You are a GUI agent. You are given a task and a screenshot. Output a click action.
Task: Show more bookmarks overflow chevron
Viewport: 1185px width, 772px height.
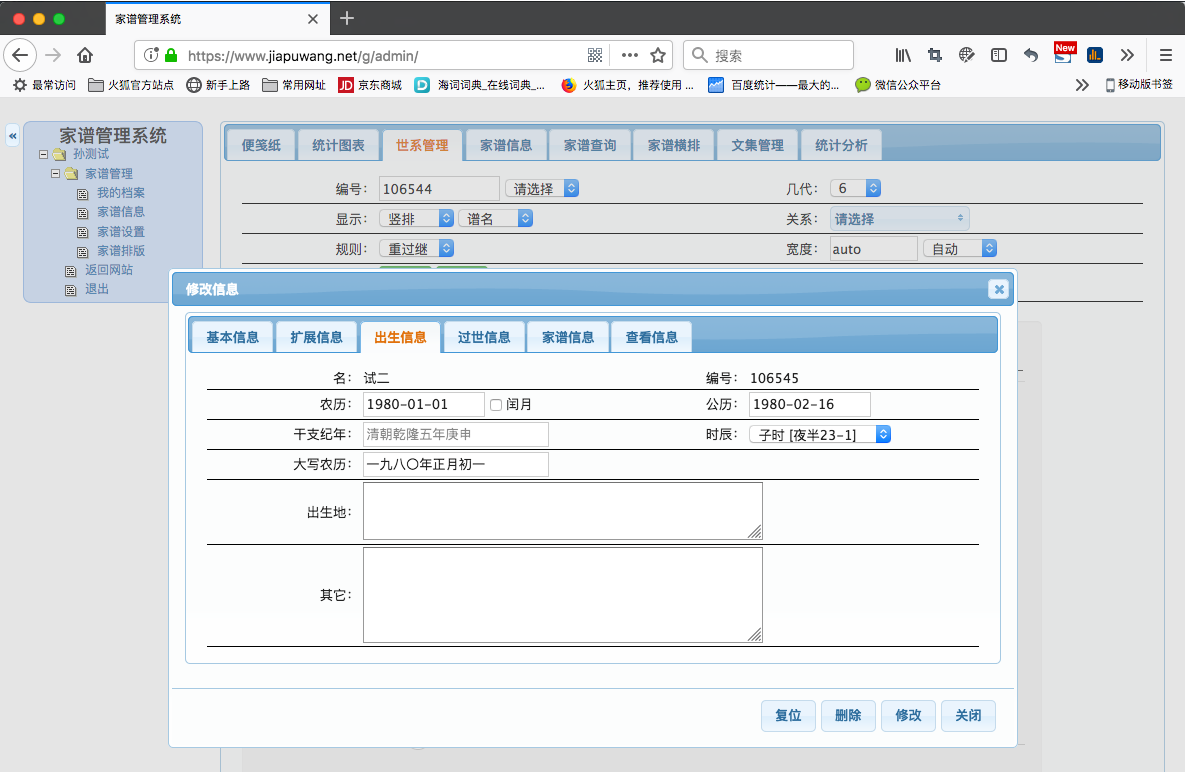[x=1082, y=85]
